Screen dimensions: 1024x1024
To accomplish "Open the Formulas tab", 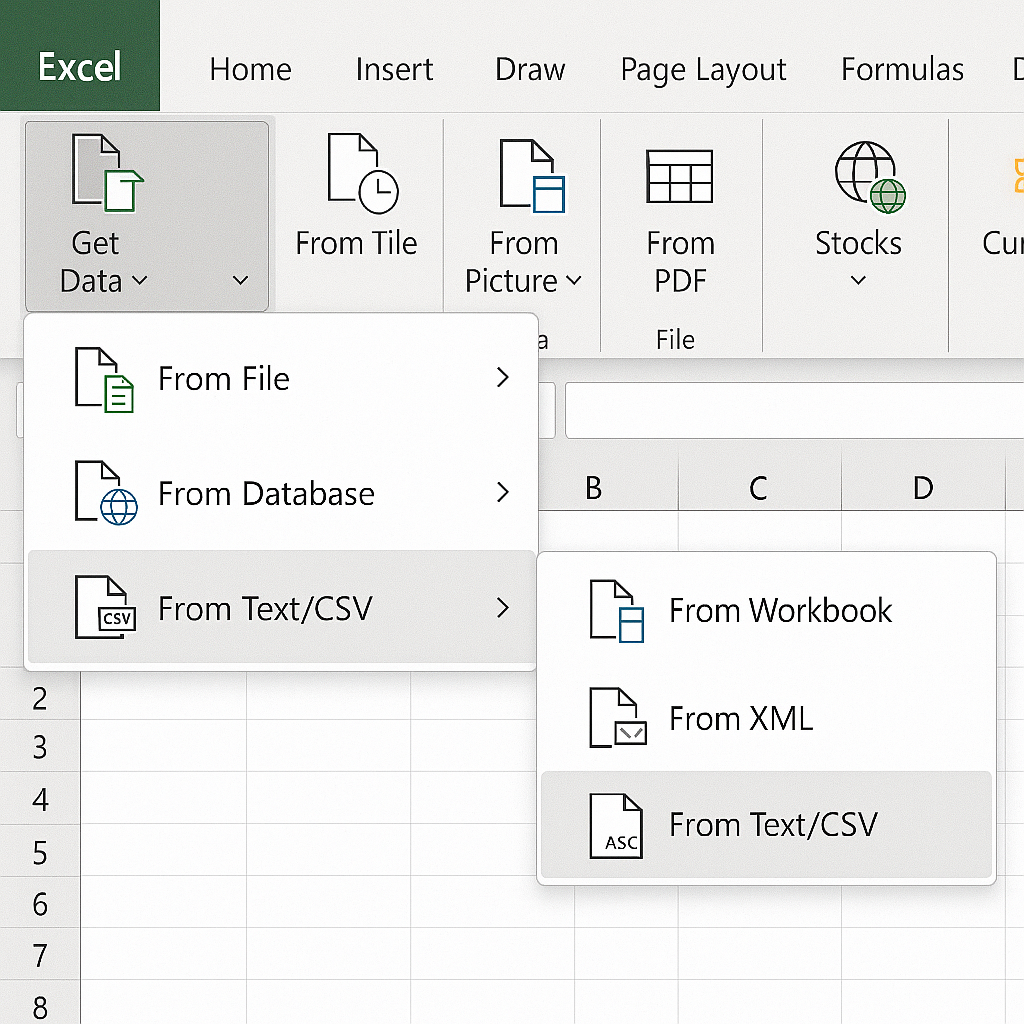I will (902, 69).
